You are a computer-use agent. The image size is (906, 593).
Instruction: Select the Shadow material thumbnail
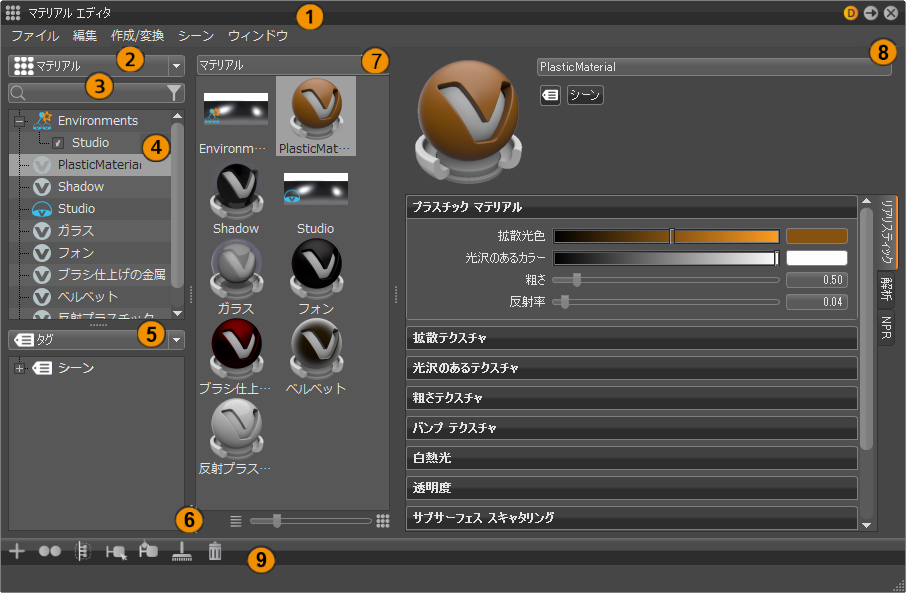tap(236, 199)
